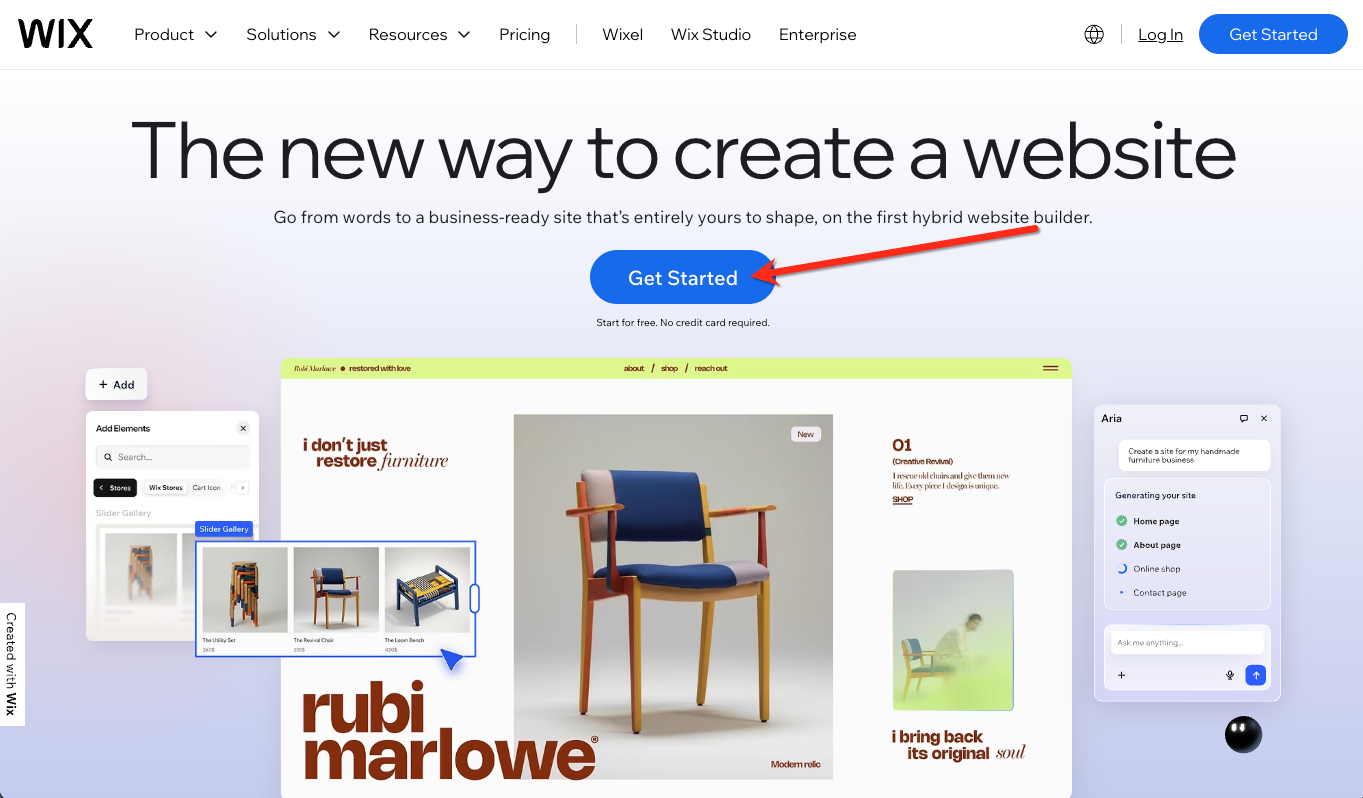Click the Wix logo
Viewport: 1363px width, 798px height.
[x=55, y=34]
